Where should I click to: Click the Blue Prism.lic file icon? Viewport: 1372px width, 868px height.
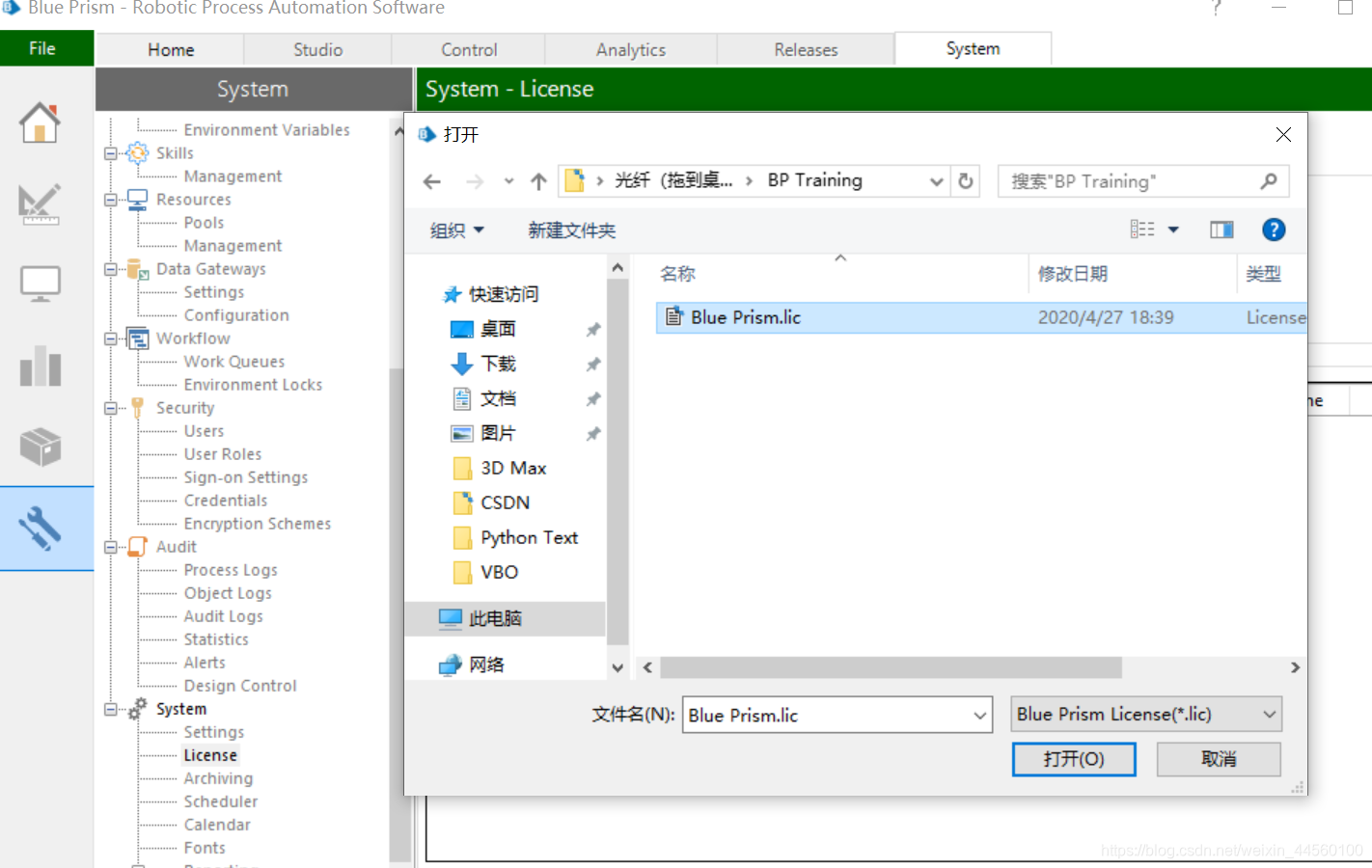(674, 317)
